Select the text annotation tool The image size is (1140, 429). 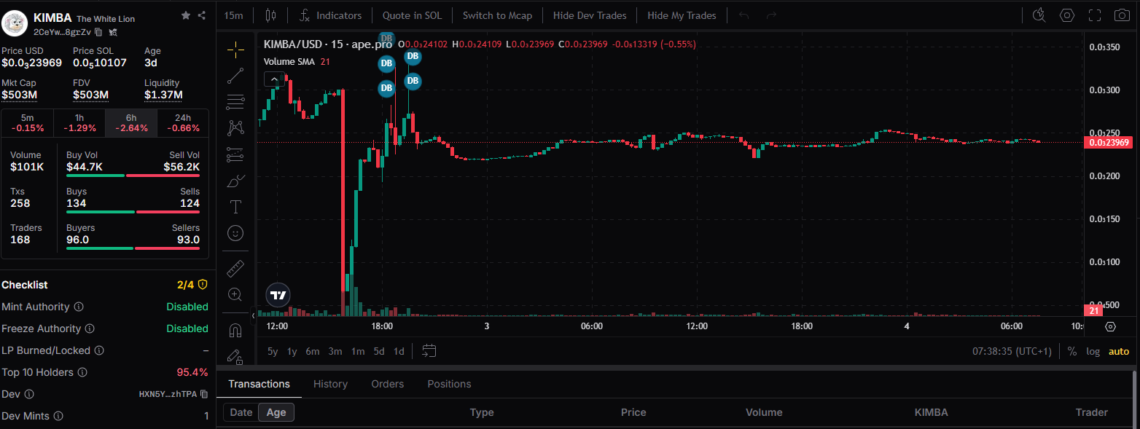235,207
